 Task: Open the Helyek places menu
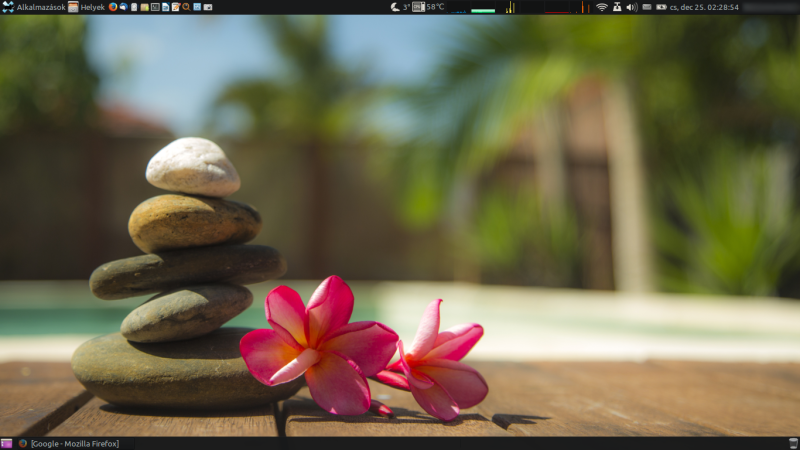[x=87, y=7]
